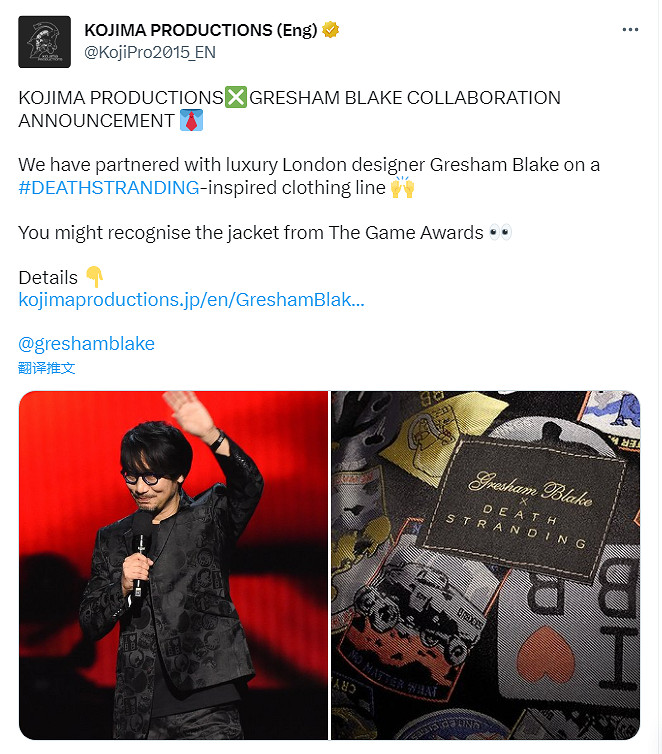Viewport: 662px width, 754px height.
Task: Click the raised hands emoji
Action: point(402,188)
